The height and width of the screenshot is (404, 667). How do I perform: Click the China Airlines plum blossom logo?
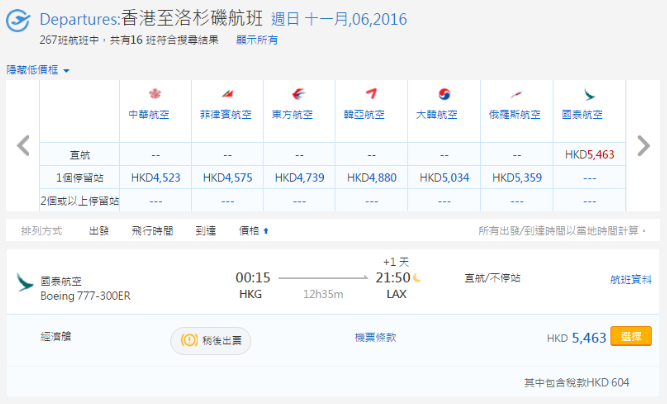[155, 94]
